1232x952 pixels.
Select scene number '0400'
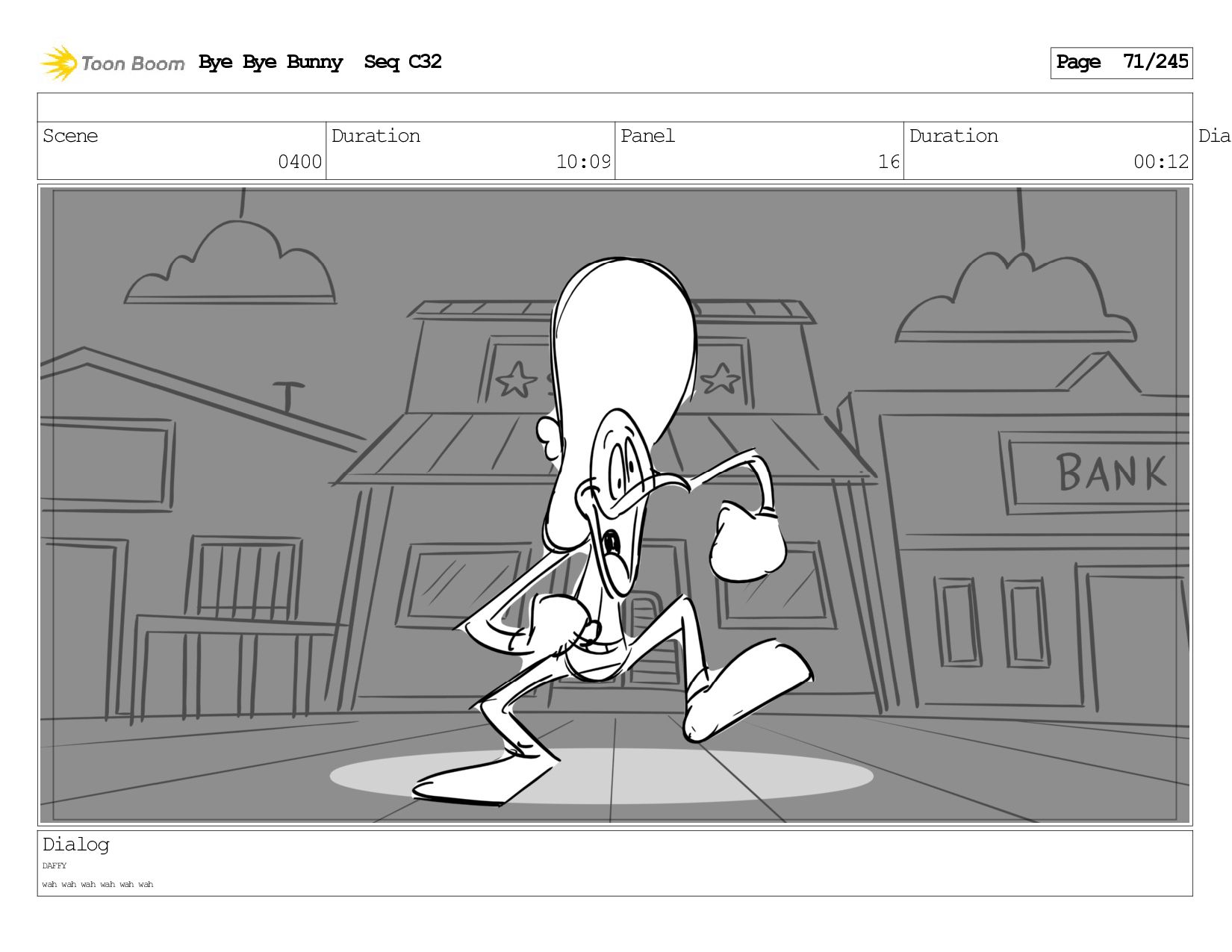[299, 162]
